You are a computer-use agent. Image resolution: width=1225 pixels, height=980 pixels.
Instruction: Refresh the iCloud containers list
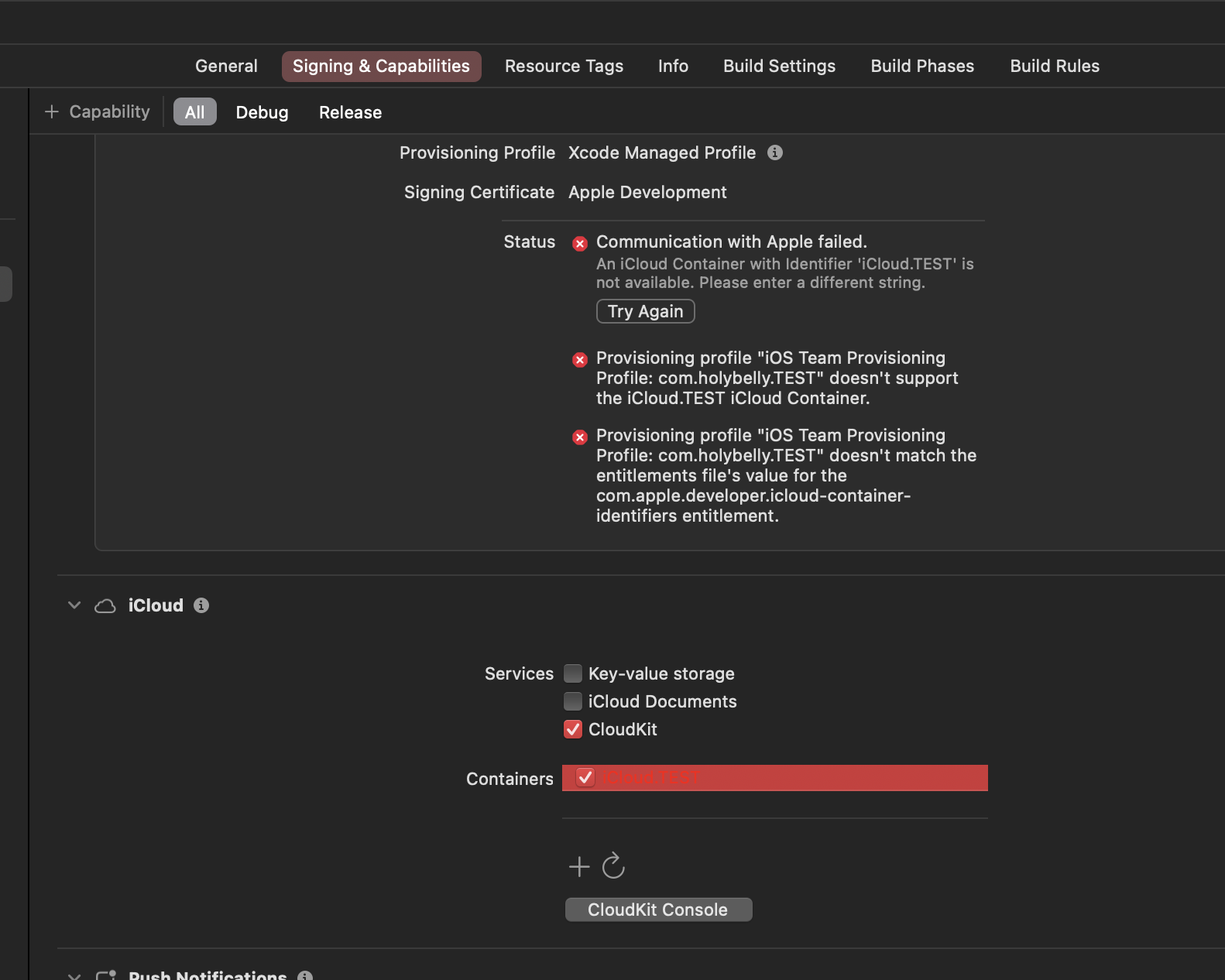click(613, 866)
